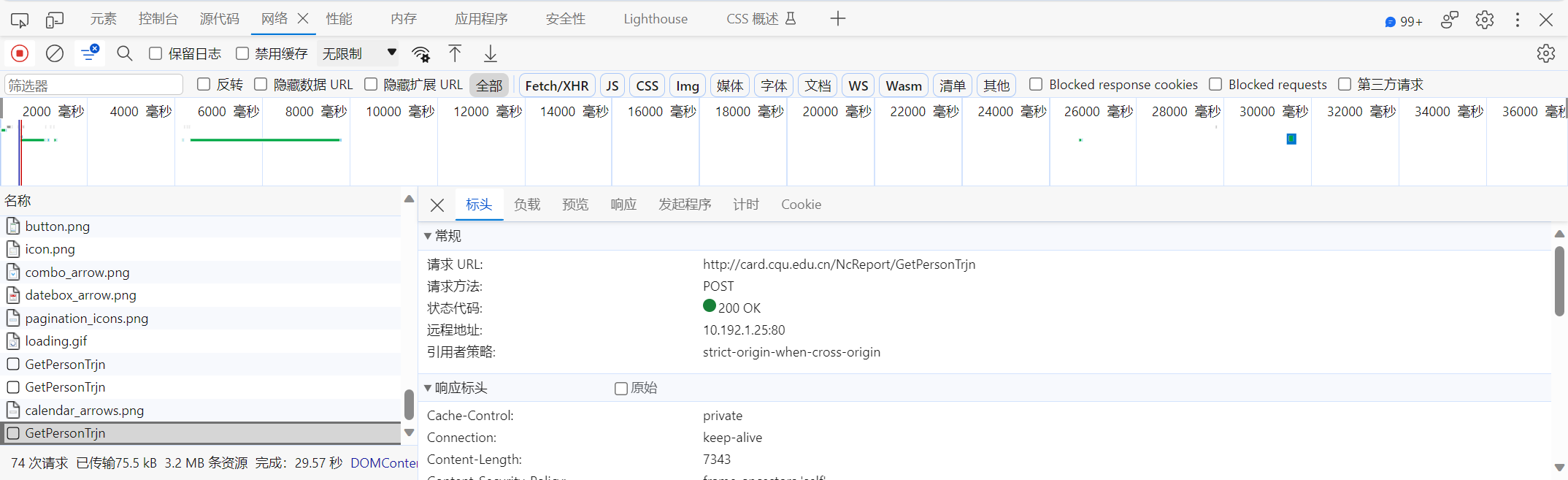1568x480 pixels.
Task: Close DevTools panel X button
Action: click(1546, 20)
